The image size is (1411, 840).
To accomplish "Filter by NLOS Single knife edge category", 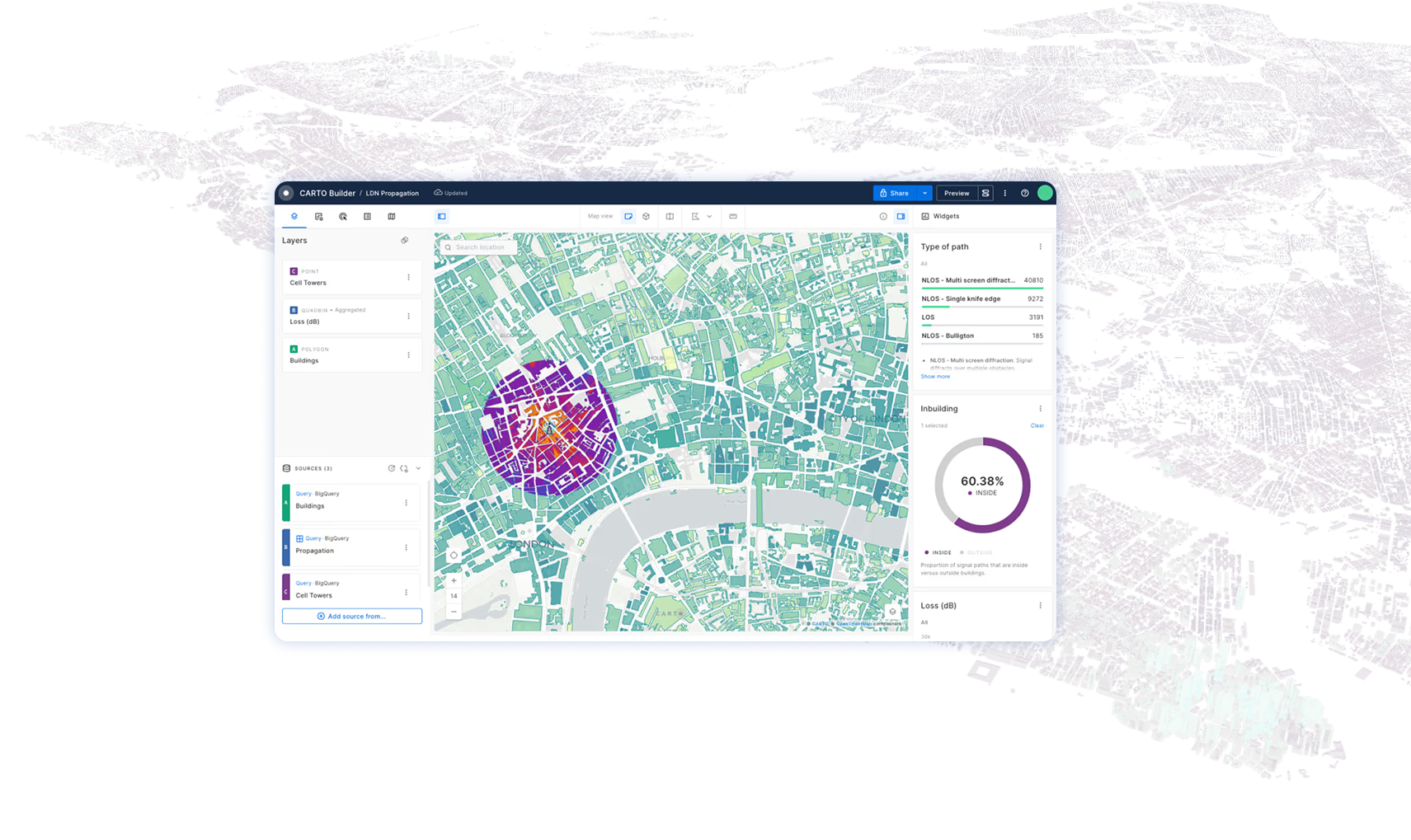I will (x=982, y=300).
